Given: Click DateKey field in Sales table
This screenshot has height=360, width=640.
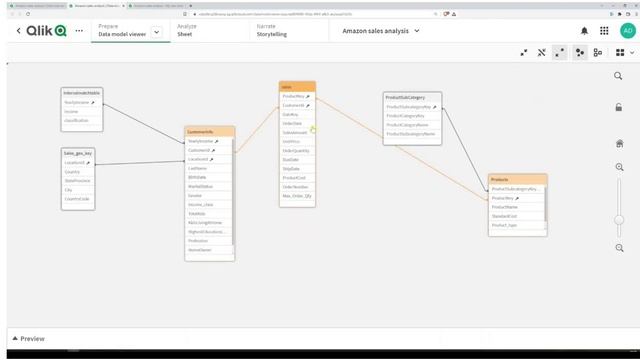Looking at the screenshot, I should (x=297, y=115).
